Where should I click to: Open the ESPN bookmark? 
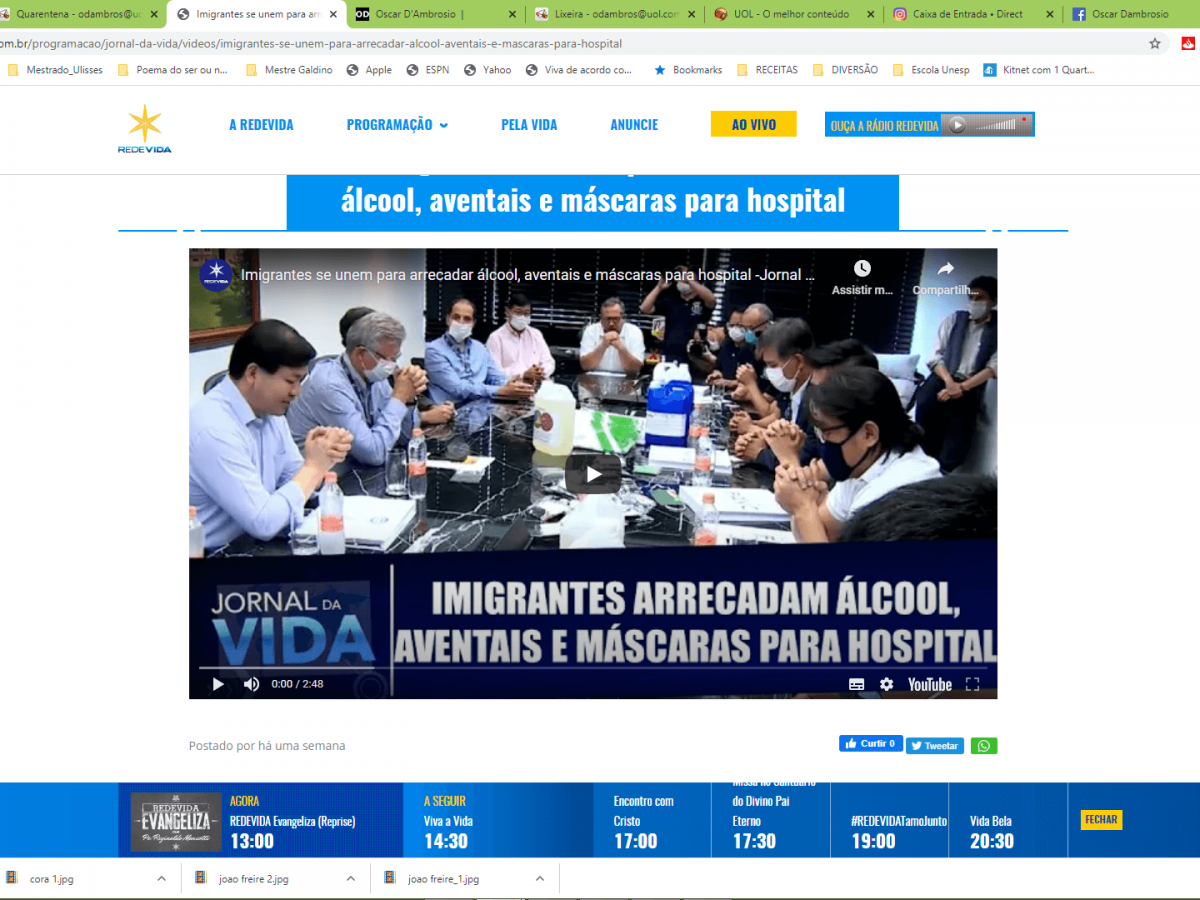click(428, 70)
